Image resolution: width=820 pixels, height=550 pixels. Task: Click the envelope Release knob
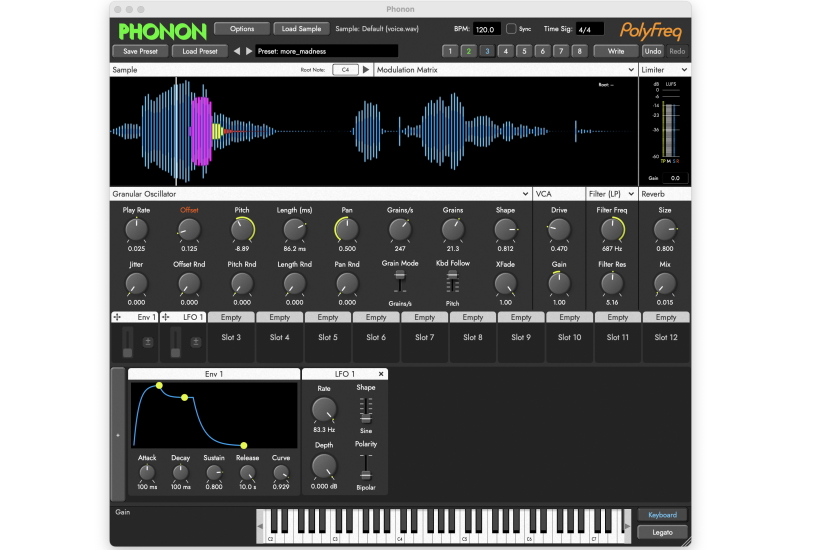coord(247,473)
